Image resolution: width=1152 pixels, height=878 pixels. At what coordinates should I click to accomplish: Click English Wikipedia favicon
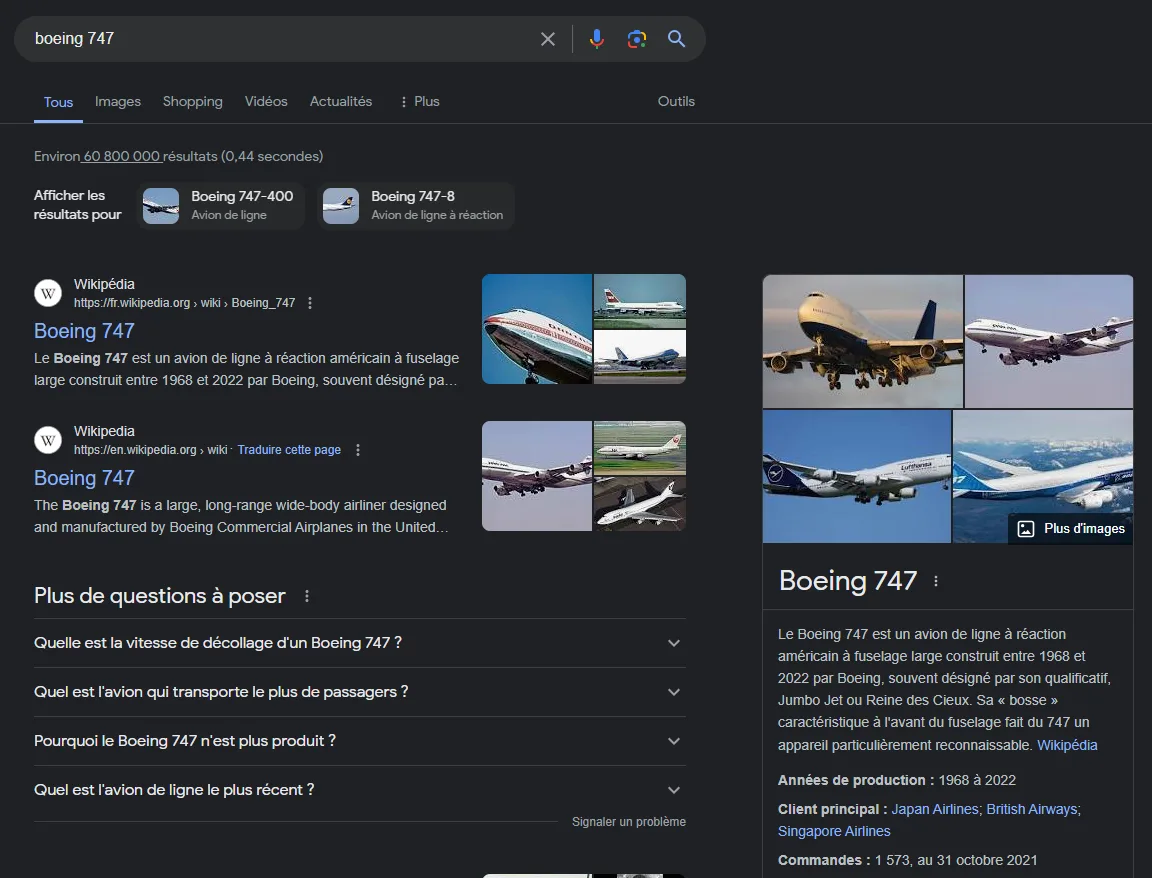pos(48,440)
